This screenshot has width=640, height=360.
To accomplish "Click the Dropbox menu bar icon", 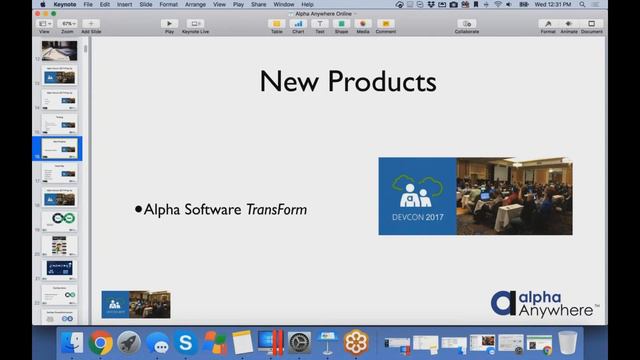I will tap(431, 4).
